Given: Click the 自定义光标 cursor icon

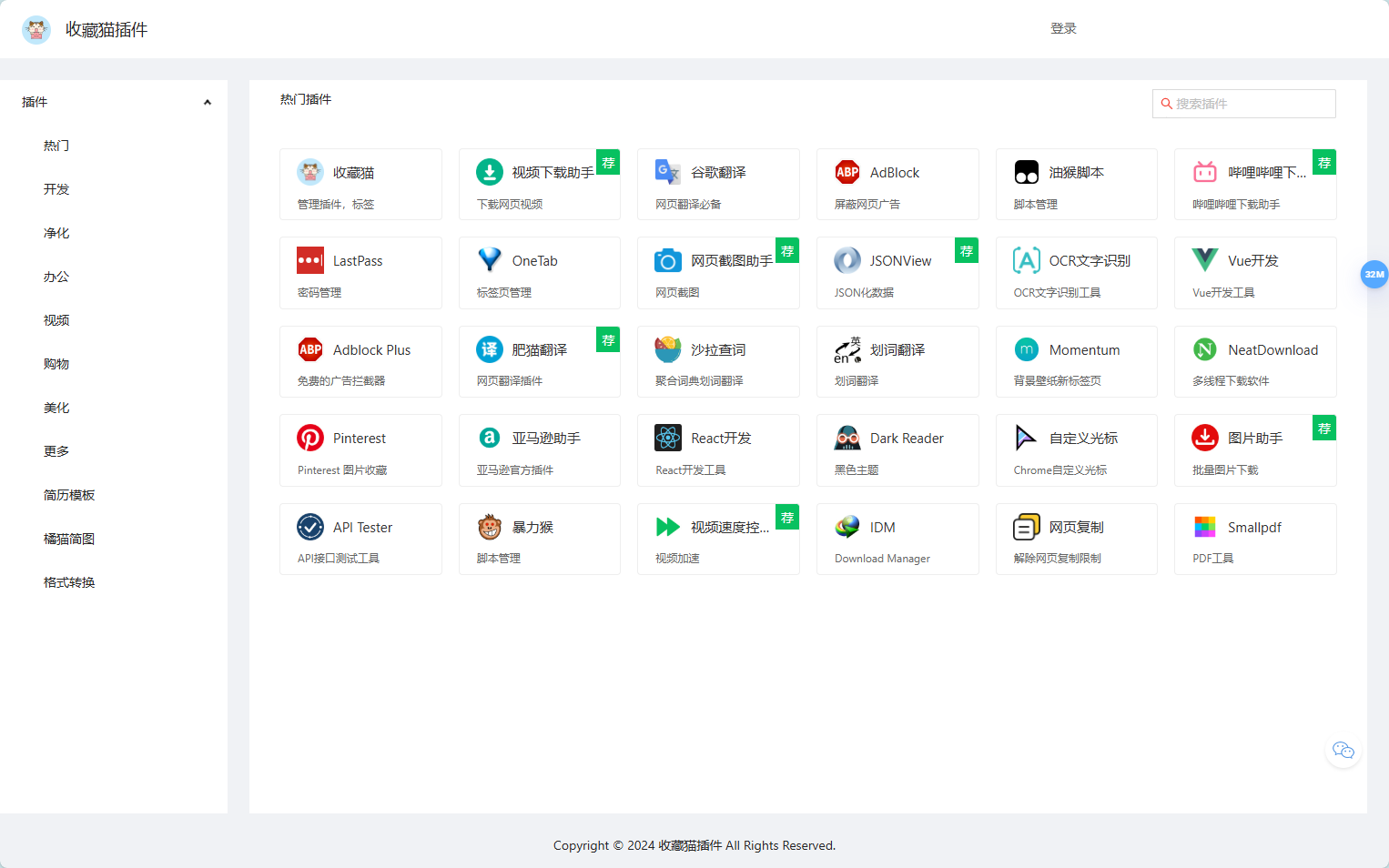Looking at the screenshot, I should [1027, 438].
